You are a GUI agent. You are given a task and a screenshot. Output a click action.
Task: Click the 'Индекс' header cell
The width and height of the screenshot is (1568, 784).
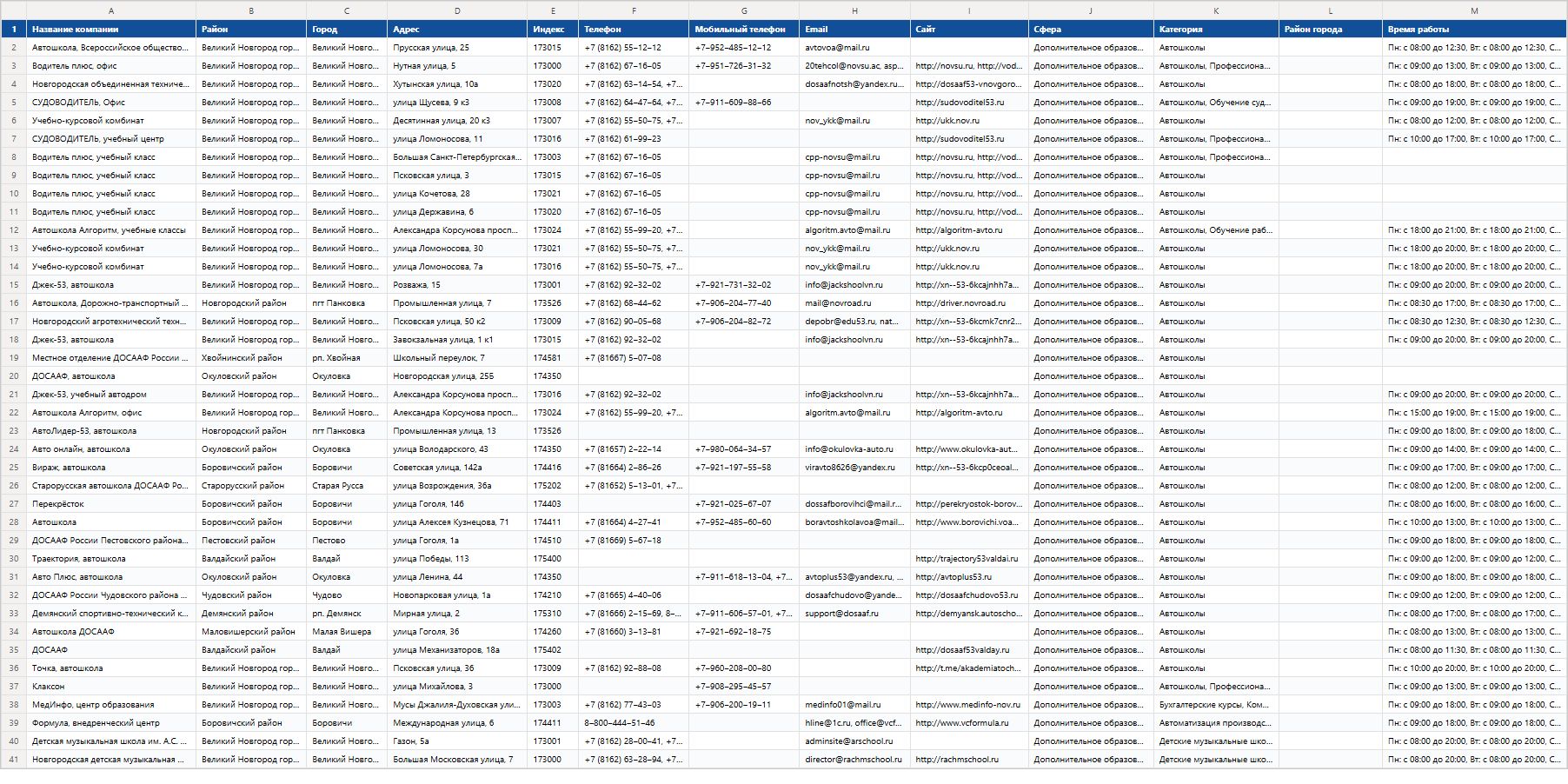pos(553,30)
